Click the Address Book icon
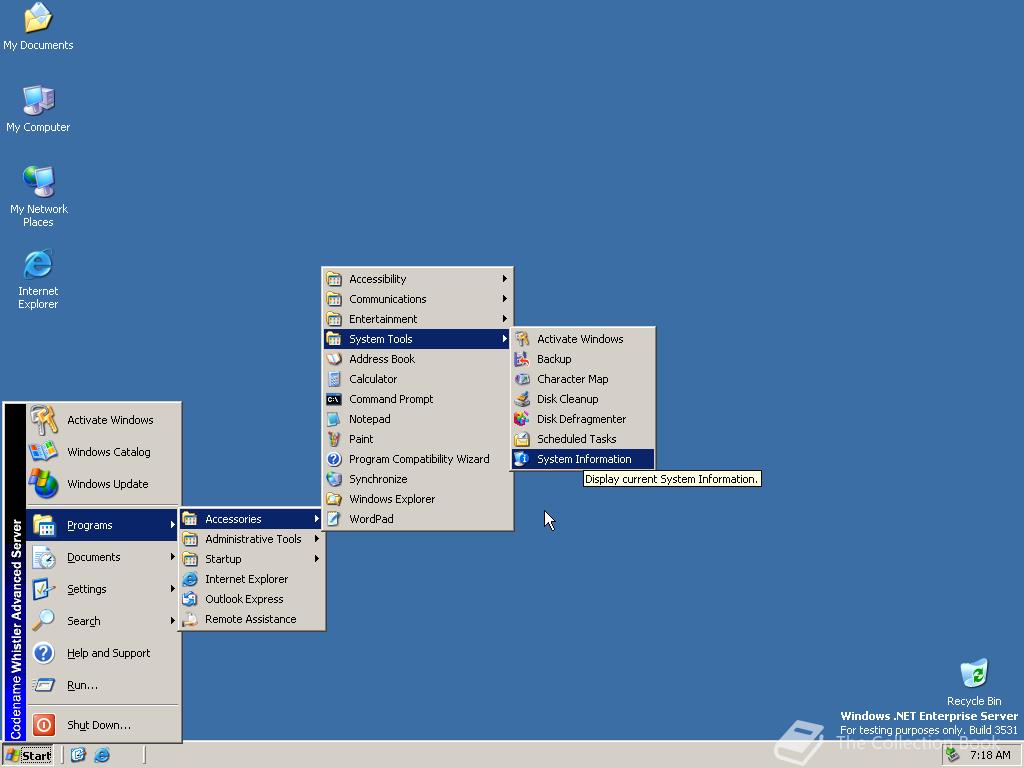The image size is (1024, 768). [x=334, y=359]
